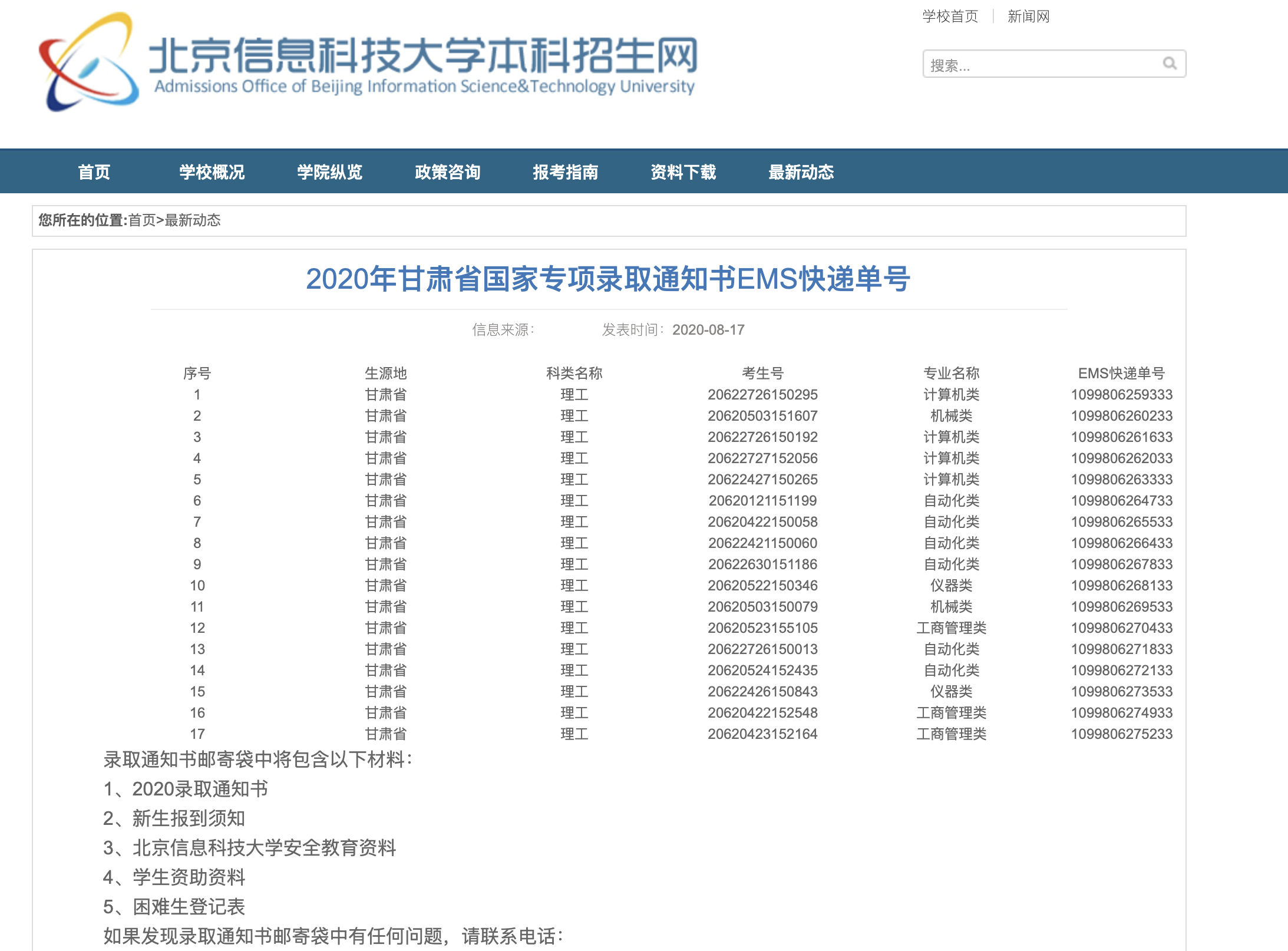Image resolution: width=1288 pixels, height=951 pixels.
Task: Click EMS number 1099806262033
Action: coord(1122,458)
